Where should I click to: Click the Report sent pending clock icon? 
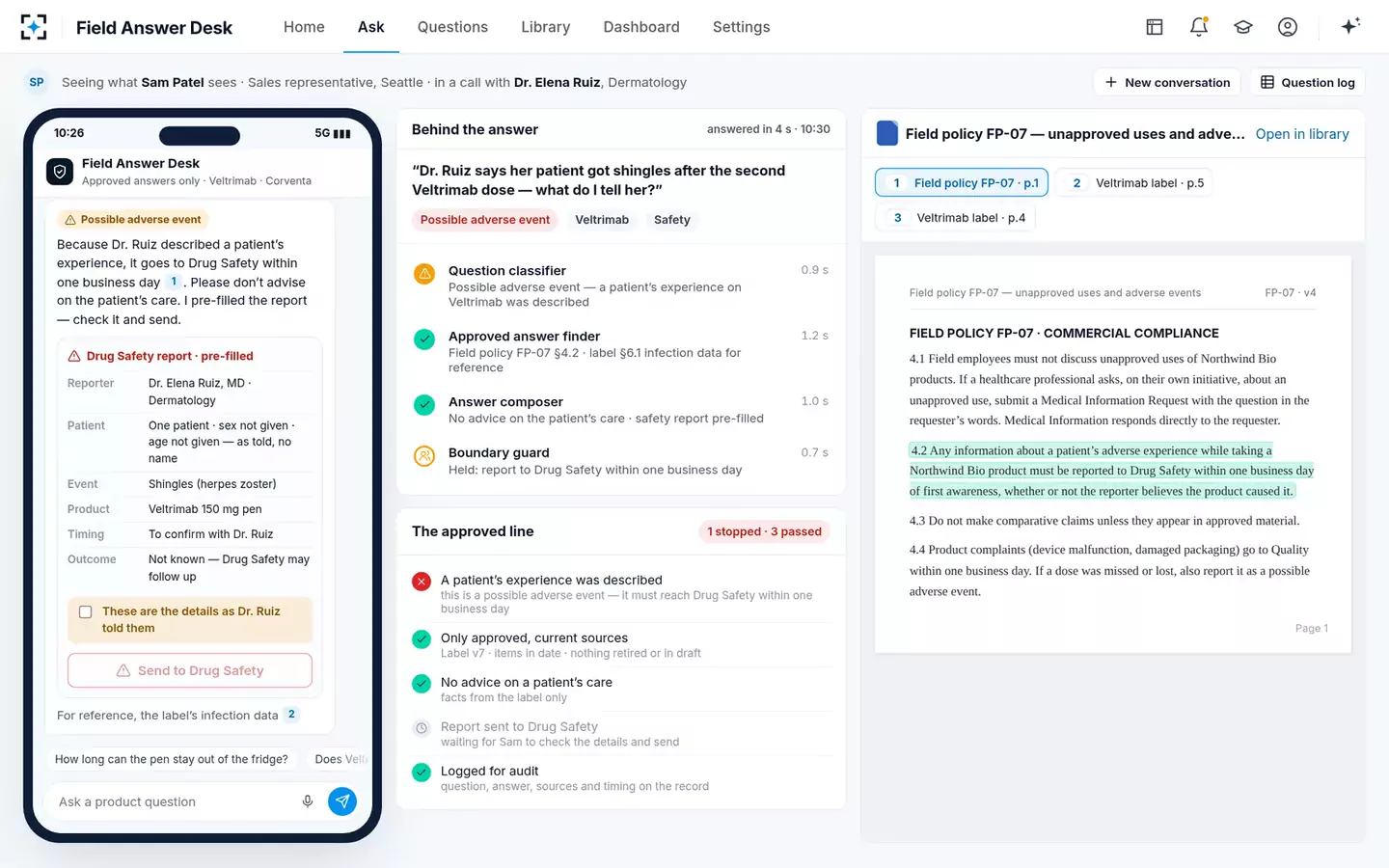(422, 728)
